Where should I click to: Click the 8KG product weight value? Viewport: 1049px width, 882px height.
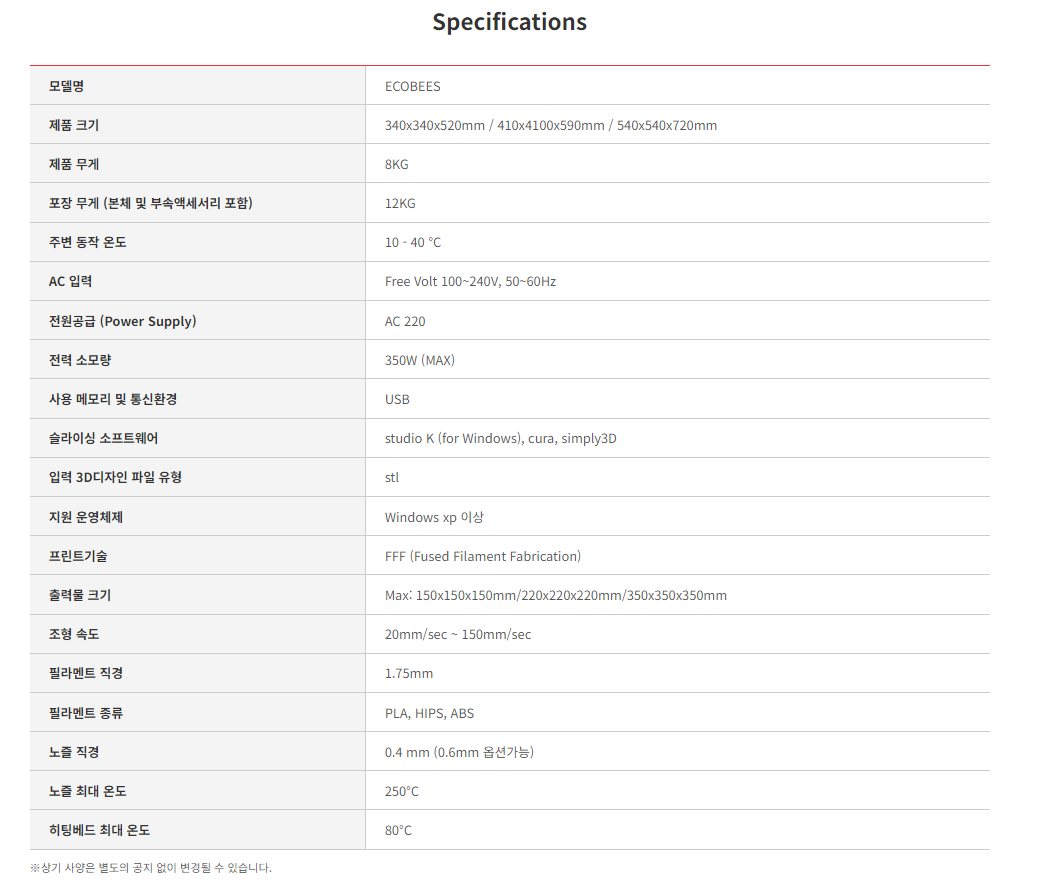pos(396,164)
